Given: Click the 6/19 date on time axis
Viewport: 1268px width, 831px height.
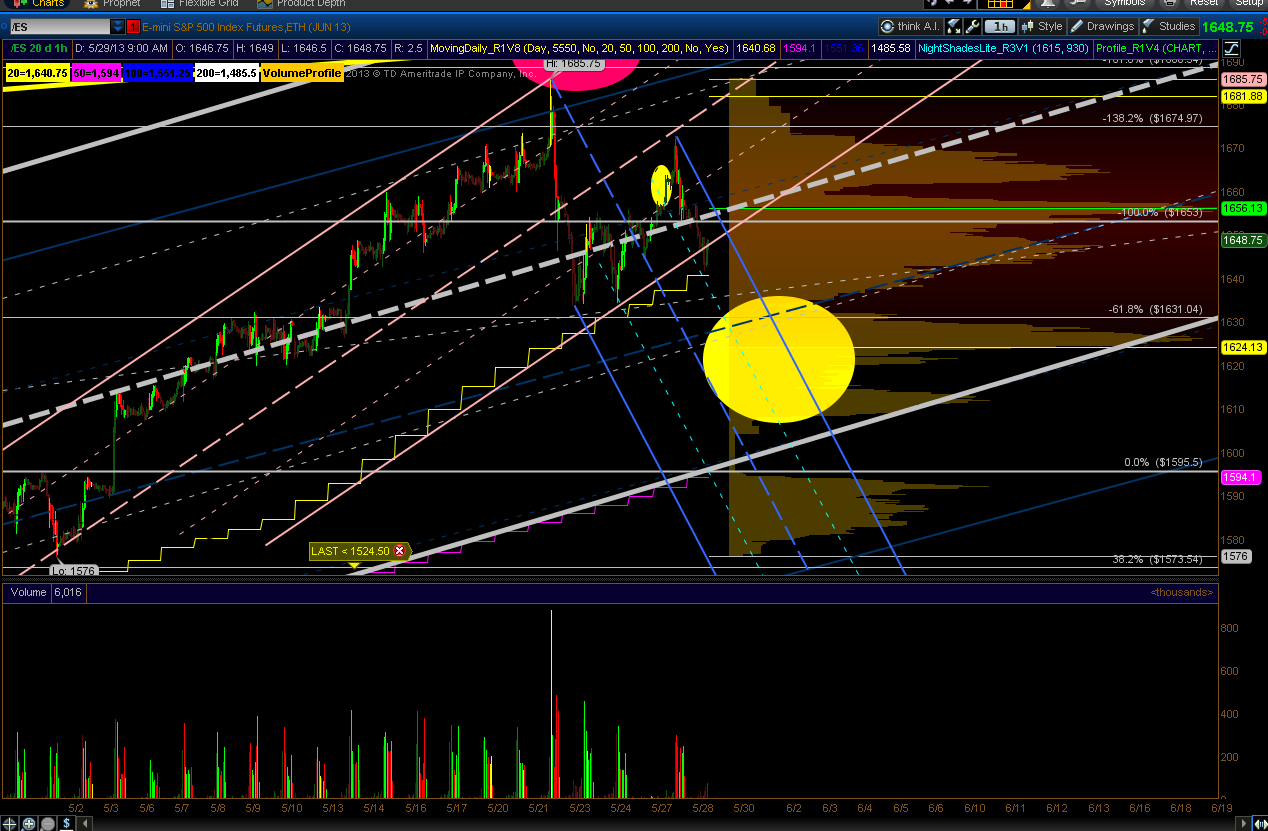Looking at the screenshot, I should coord(1220,806).
